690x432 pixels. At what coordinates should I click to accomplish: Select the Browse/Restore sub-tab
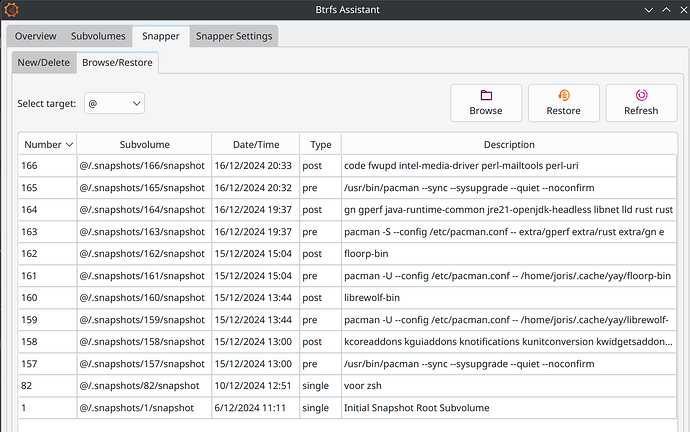tap(117, 62)
